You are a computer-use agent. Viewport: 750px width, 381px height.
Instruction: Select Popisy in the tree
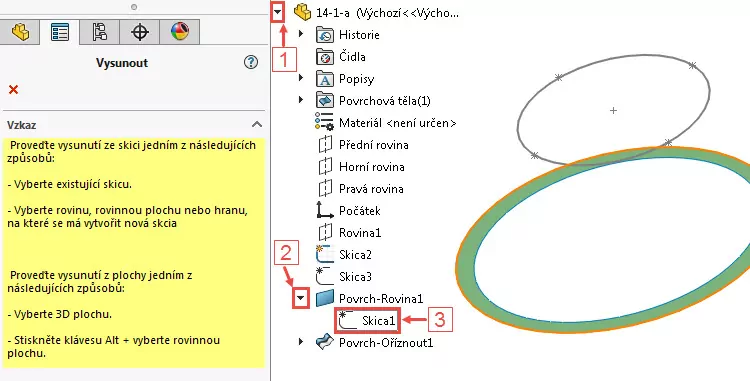tap(356, 79)
